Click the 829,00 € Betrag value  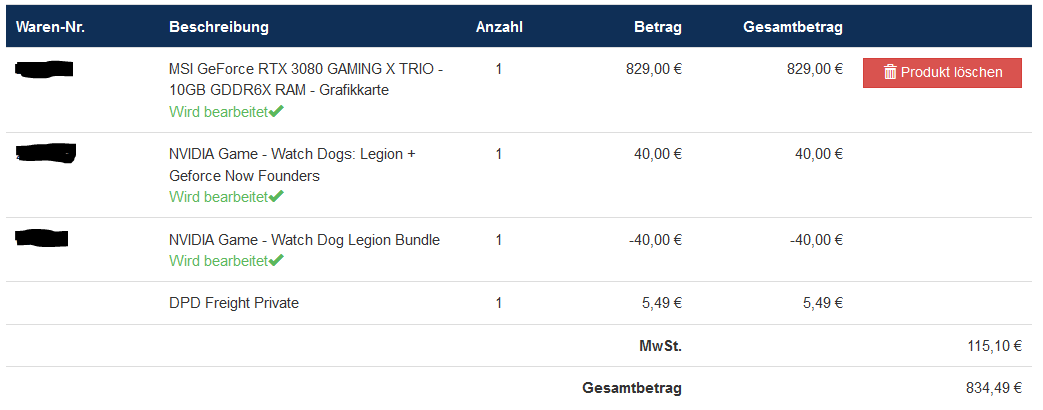[654, 69]
